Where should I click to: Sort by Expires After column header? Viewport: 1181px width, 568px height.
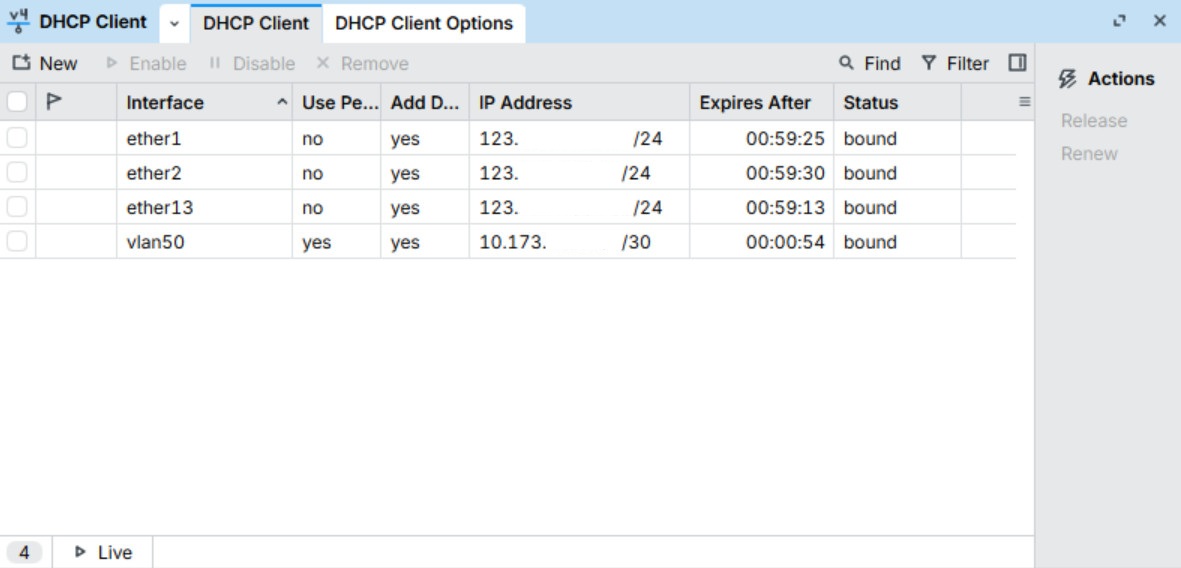pyautogui.click(x=761, y=102)
